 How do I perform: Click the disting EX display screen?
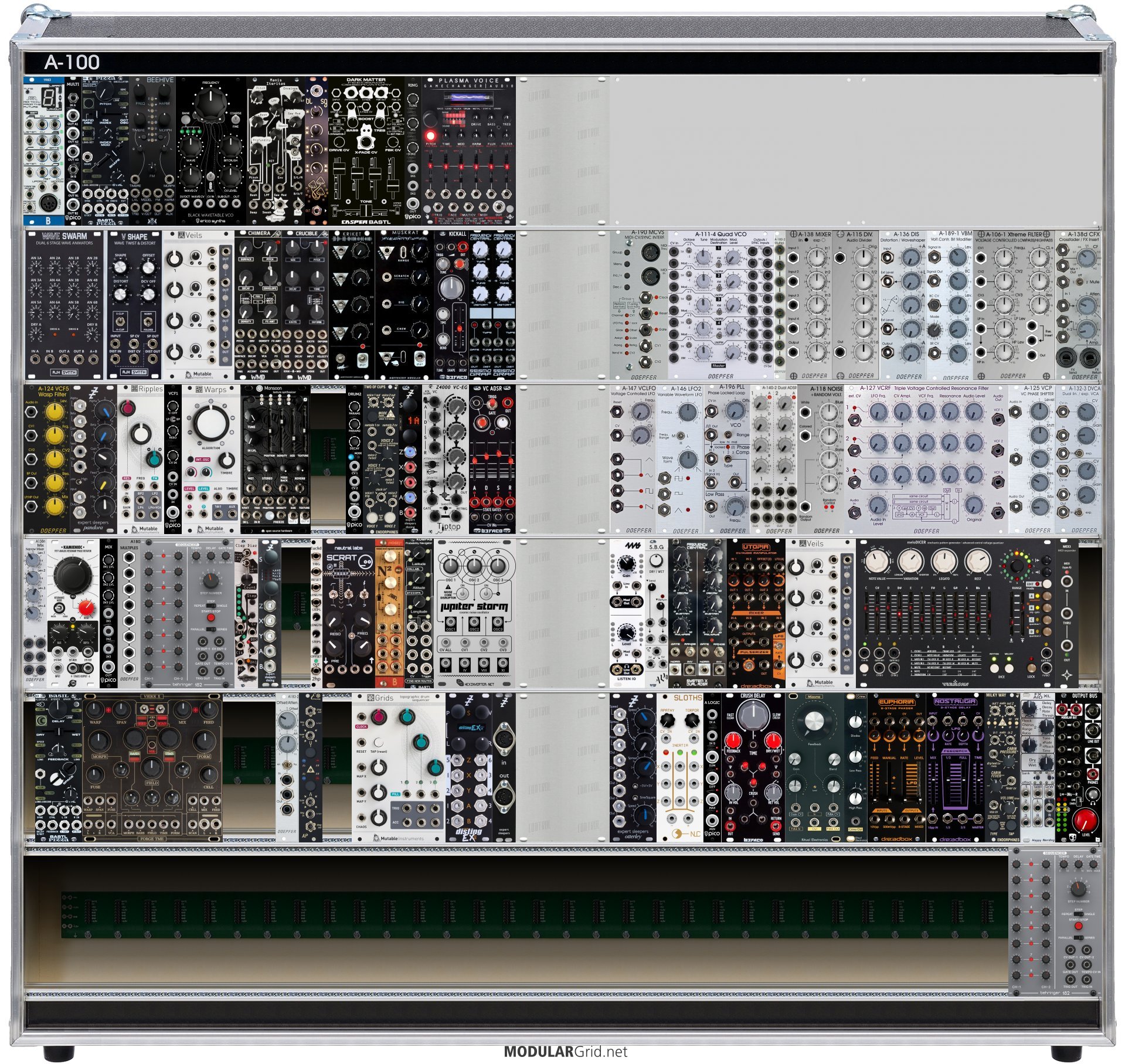[x=472, y=729]
